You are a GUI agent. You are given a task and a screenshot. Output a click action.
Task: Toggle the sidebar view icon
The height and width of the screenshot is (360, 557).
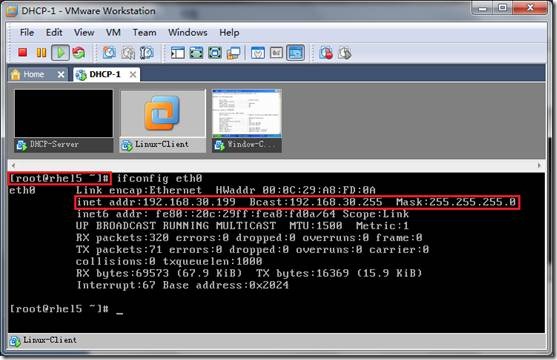(178, 53)
